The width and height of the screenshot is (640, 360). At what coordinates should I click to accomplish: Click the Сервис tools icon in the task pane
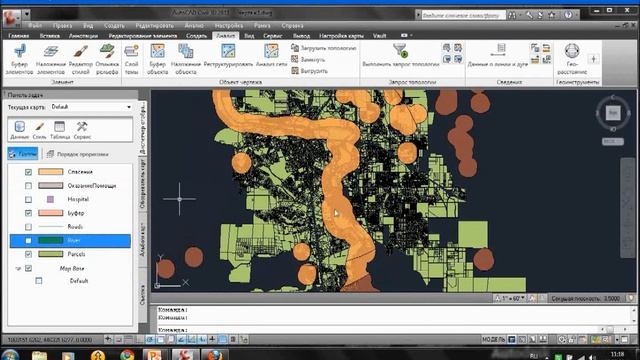[82, 127]
